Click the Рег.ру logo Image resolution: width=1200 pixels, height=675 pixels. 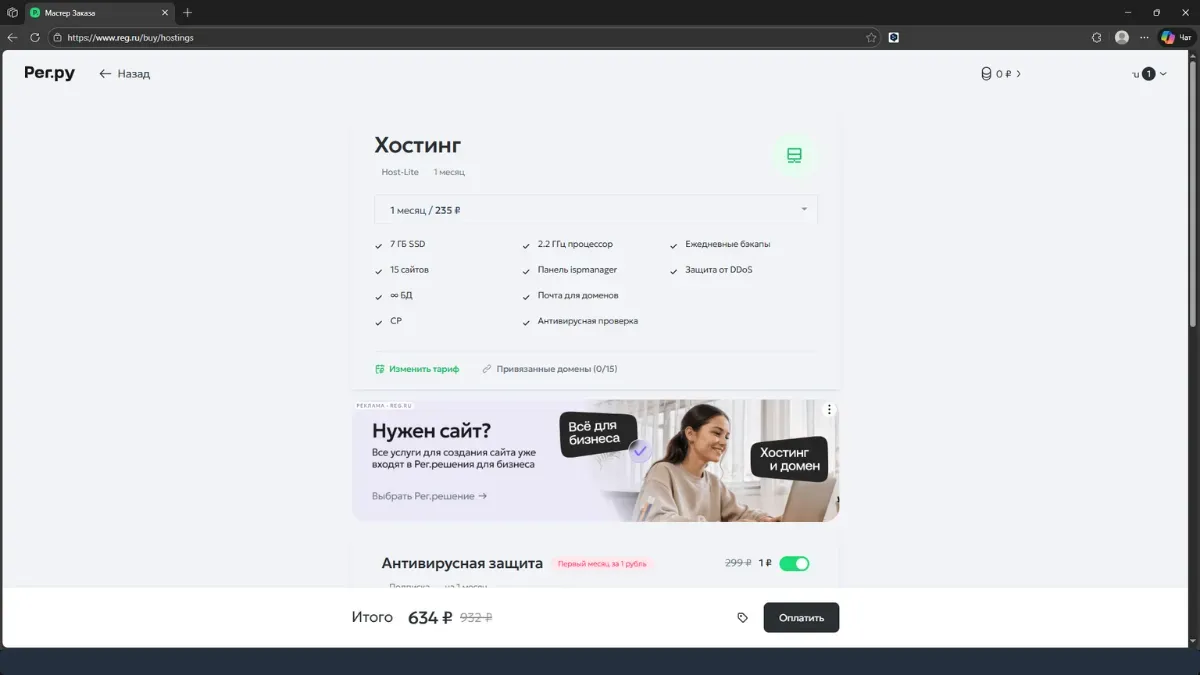pos(49,73)
